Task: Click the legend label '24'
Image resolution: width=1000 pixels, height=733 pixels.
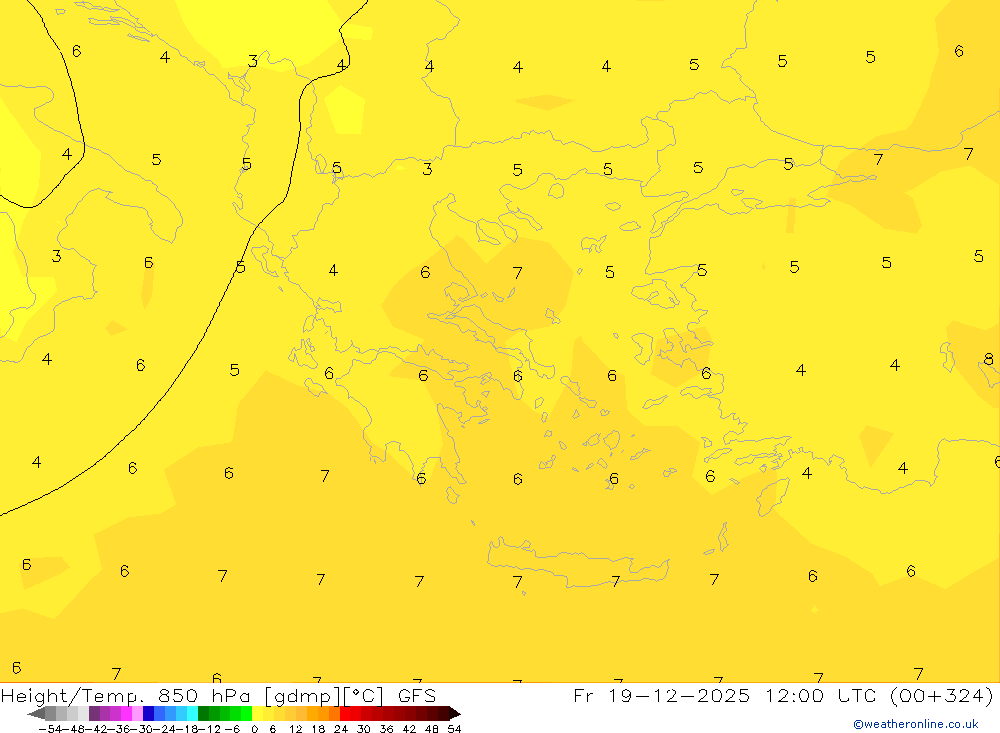Action: click(341, 729)
